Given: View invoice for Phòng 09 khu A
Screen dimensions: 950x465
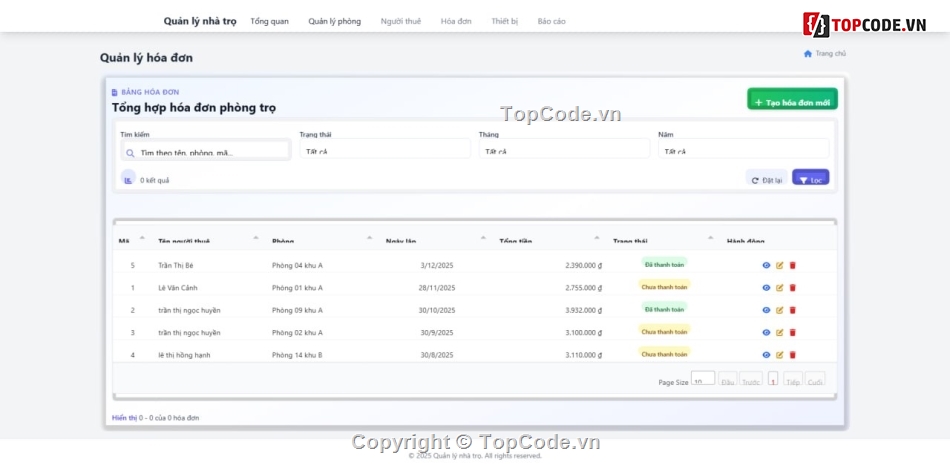Looking at the screenshot, I should pyautogui.click(x=766, y=310).
